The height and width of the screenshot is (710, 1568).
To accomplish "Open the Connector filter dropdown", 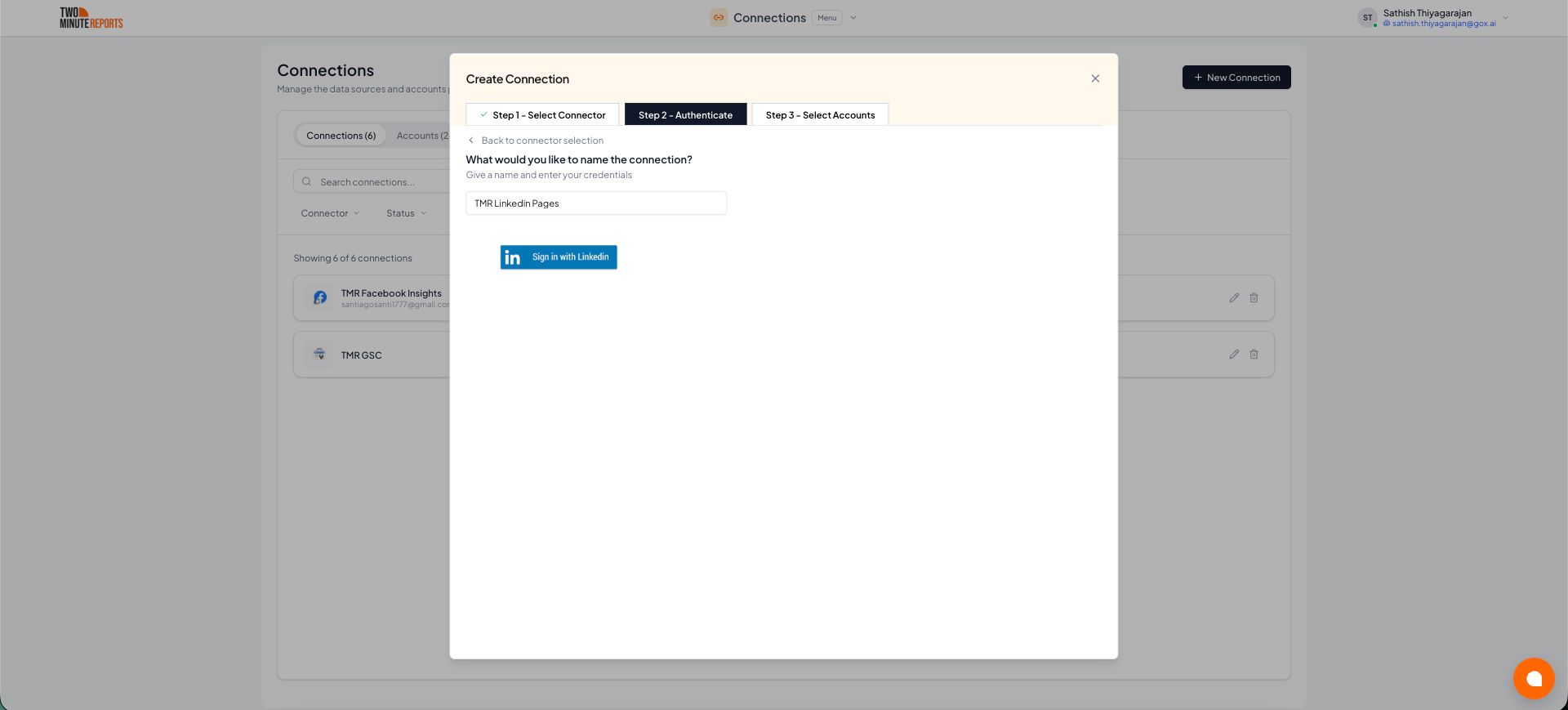I will (x=330, y=213).
